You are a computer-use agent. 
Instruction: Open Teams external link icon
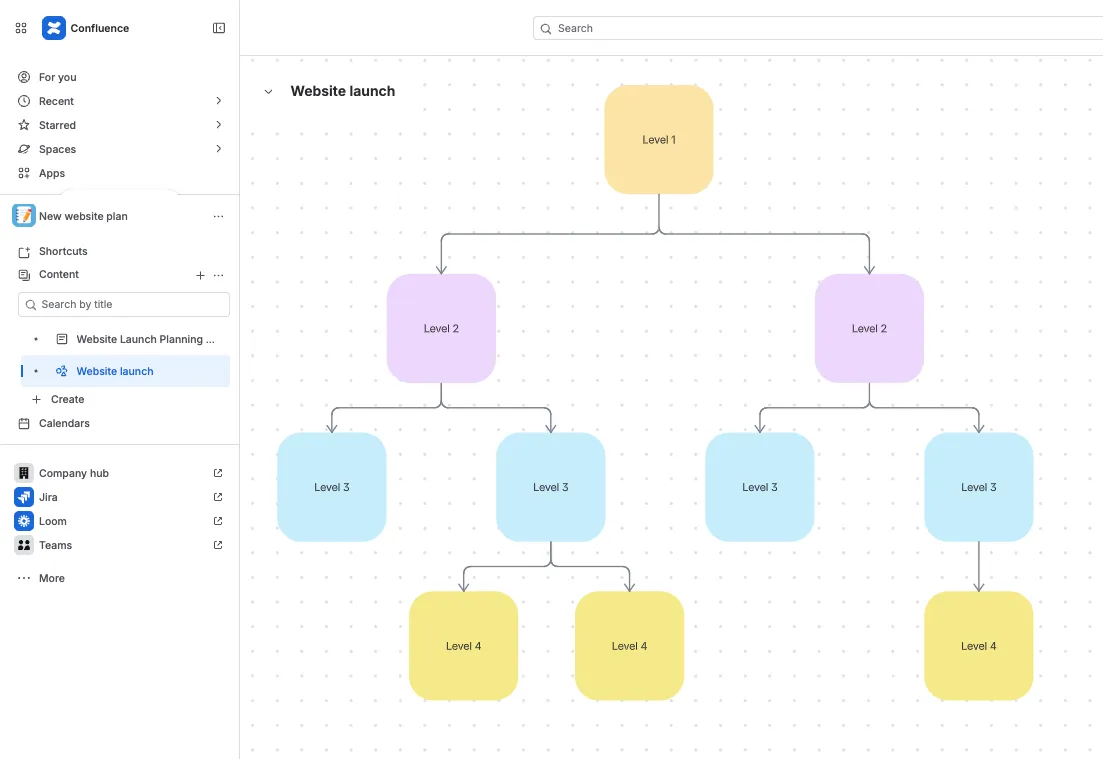pos(218,545)
